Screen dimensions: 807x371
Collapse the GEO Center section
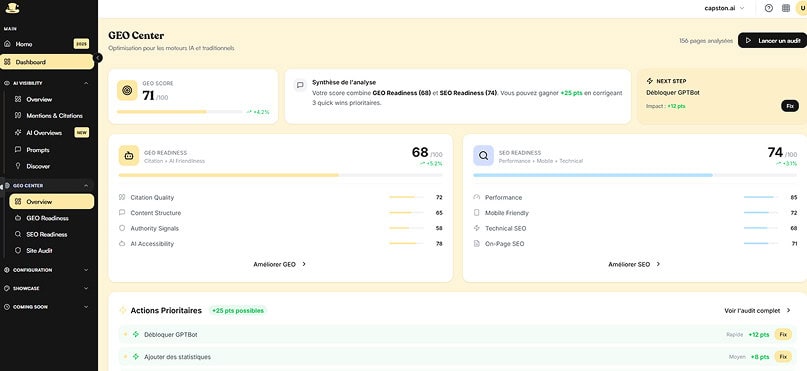tap(86, 185)
